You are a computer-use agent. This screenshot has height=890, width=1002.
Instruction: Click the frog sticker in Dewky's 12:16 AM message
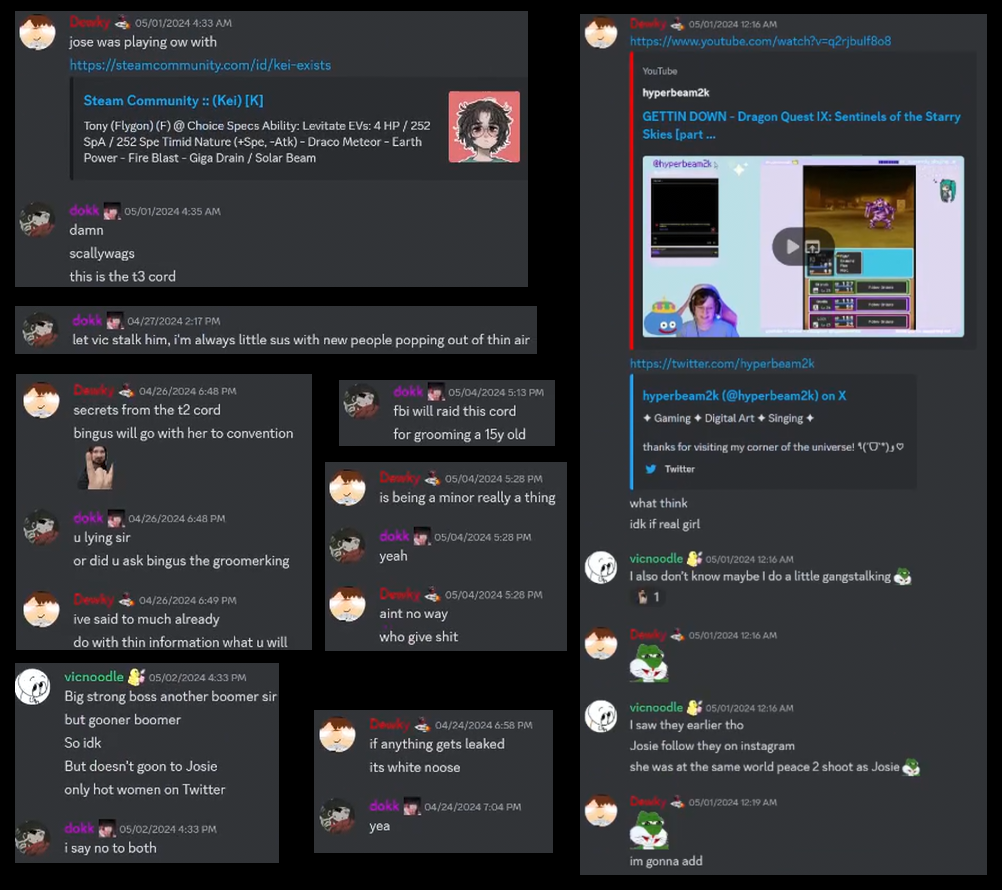649,663
